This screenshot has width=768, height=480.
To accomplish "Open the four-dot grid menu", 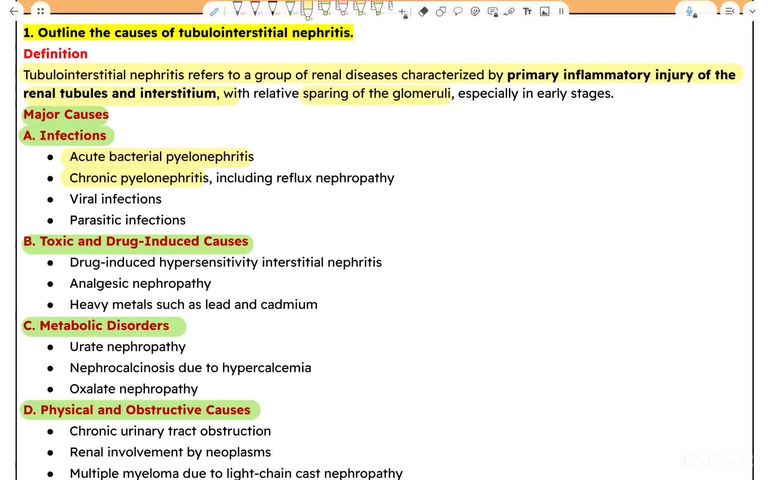I will coord(40,11).
